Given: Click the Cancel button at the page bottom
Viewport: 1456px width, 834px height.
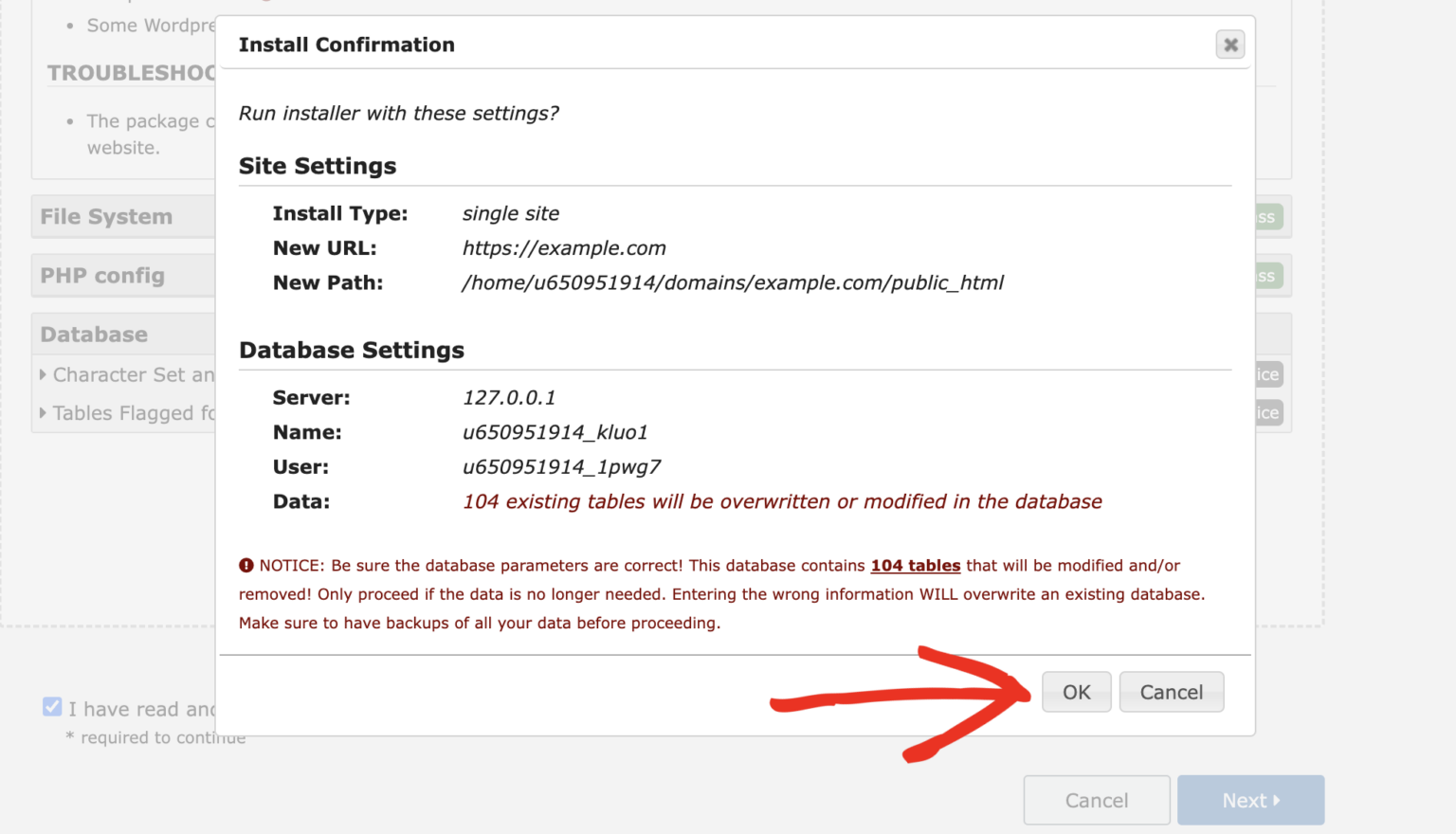Looking at the screenshot, I should coord(1097,800).
